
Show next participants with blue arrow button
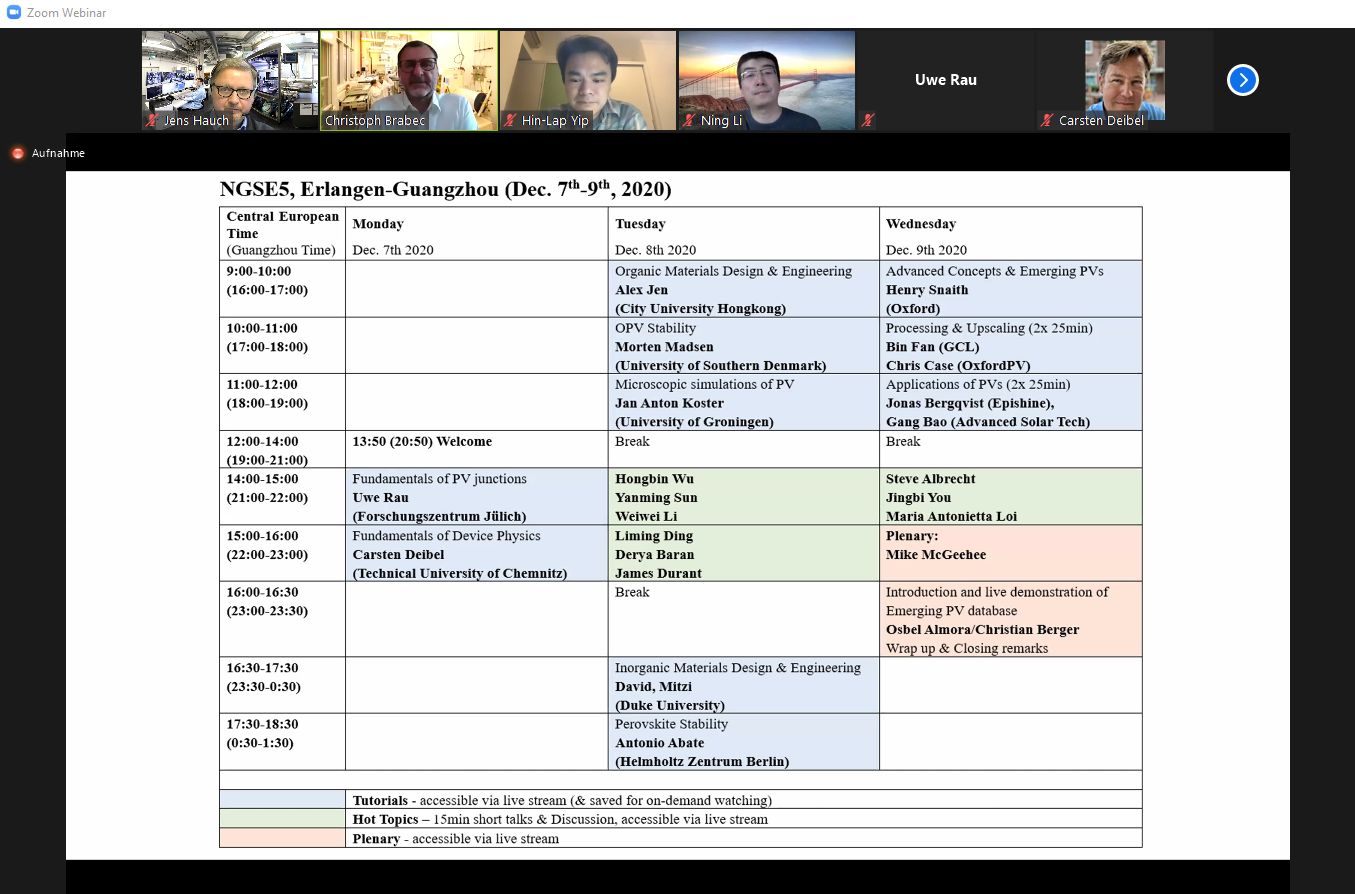1242,80
